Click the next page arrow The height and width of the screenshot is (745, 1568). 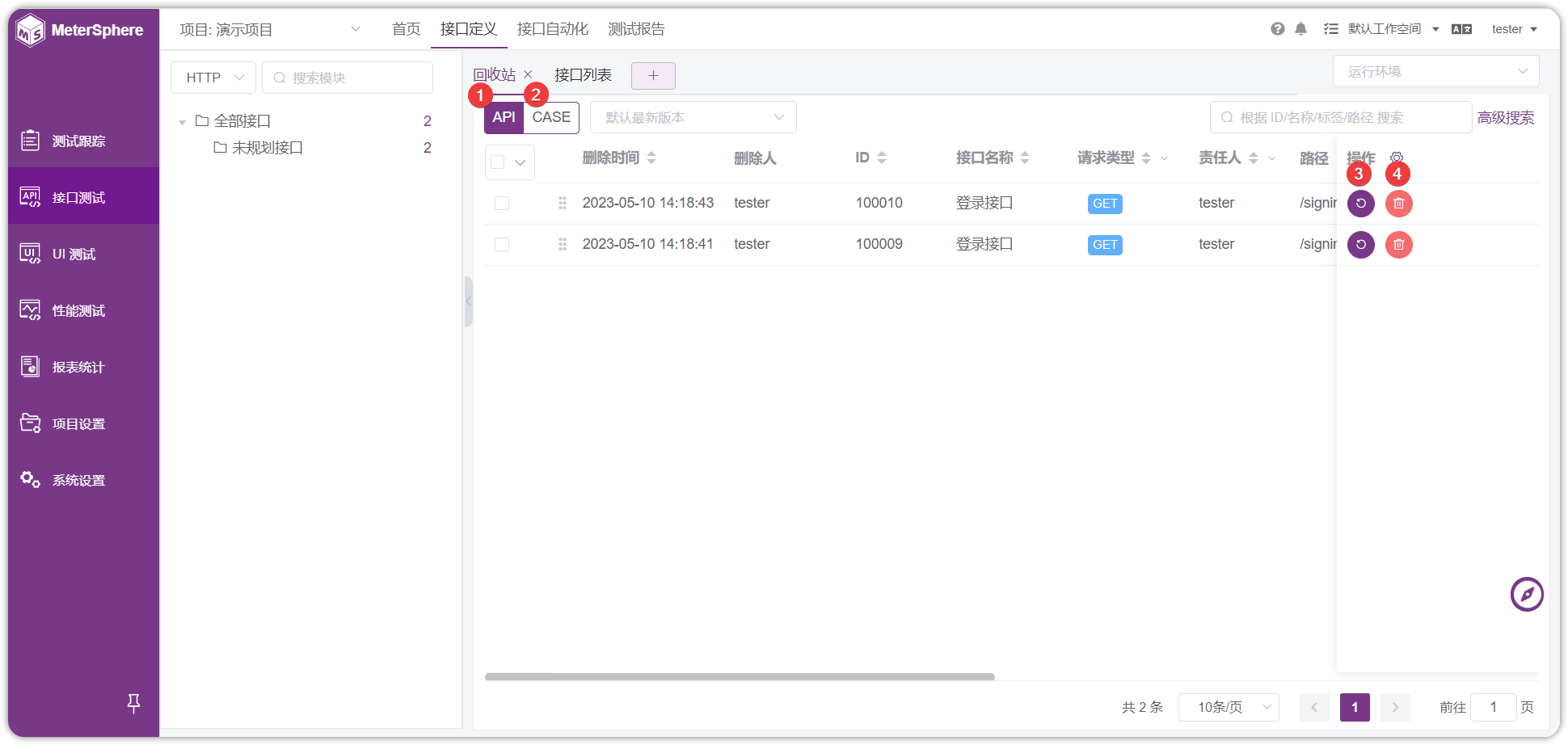pos(1395,707)
